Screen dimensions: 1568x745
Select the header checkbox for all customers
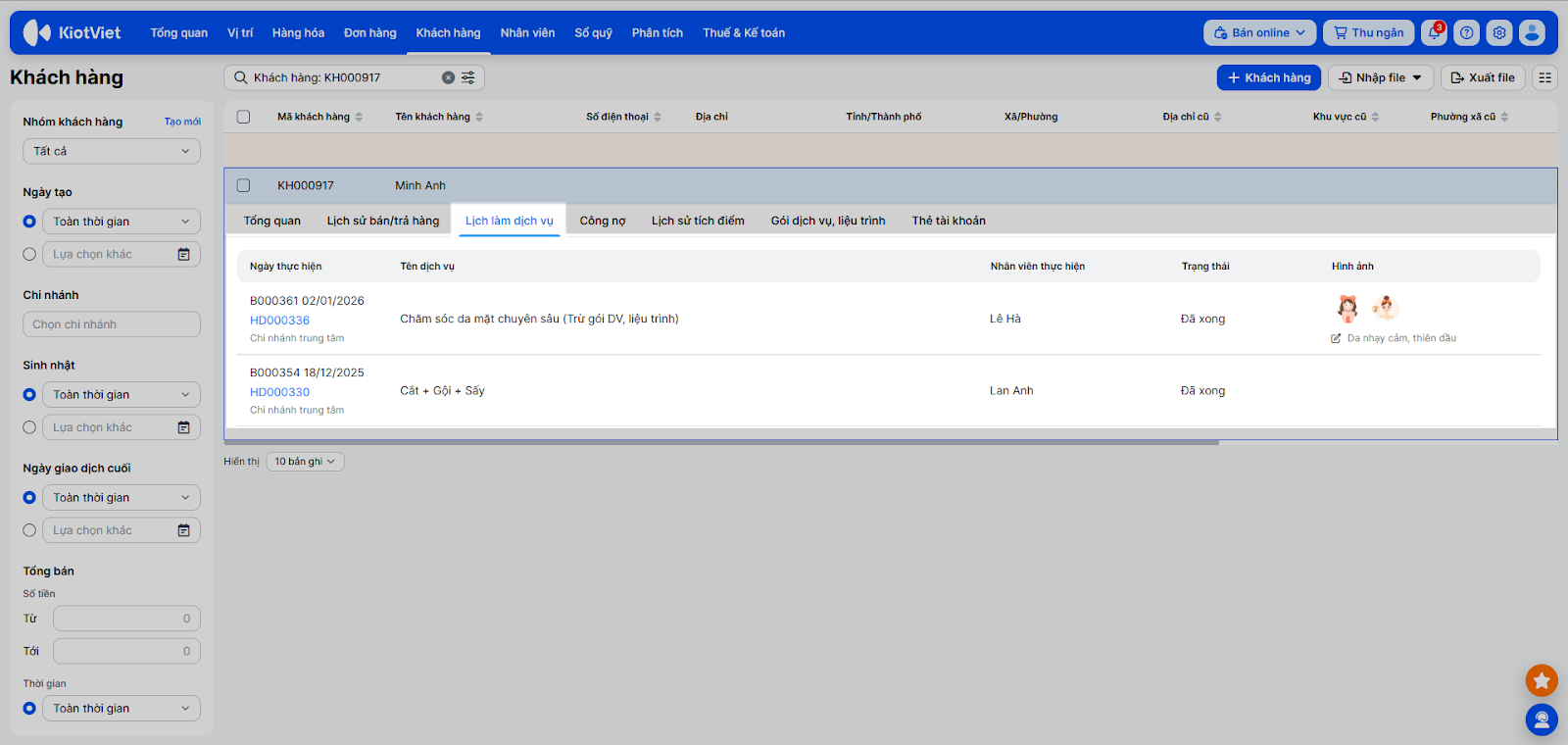point(244,117)
